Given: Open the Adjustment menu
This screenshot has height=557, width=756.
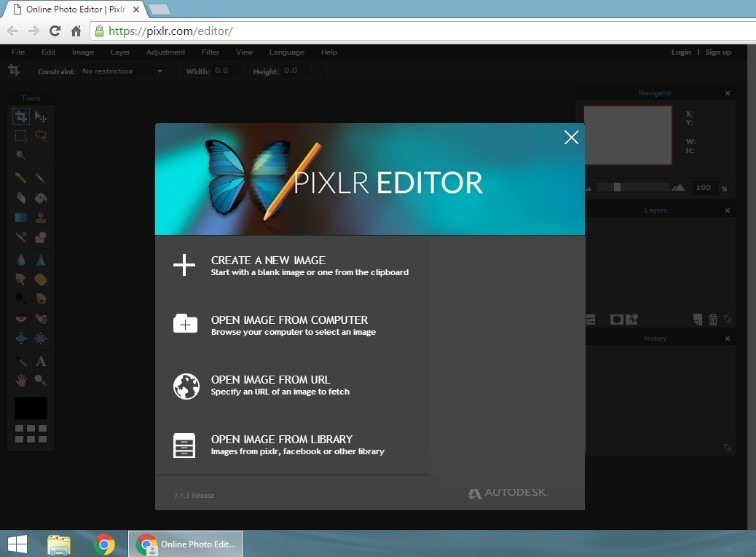Looking at the screenshot, I should pyautogui.click(x=165, y=52).
